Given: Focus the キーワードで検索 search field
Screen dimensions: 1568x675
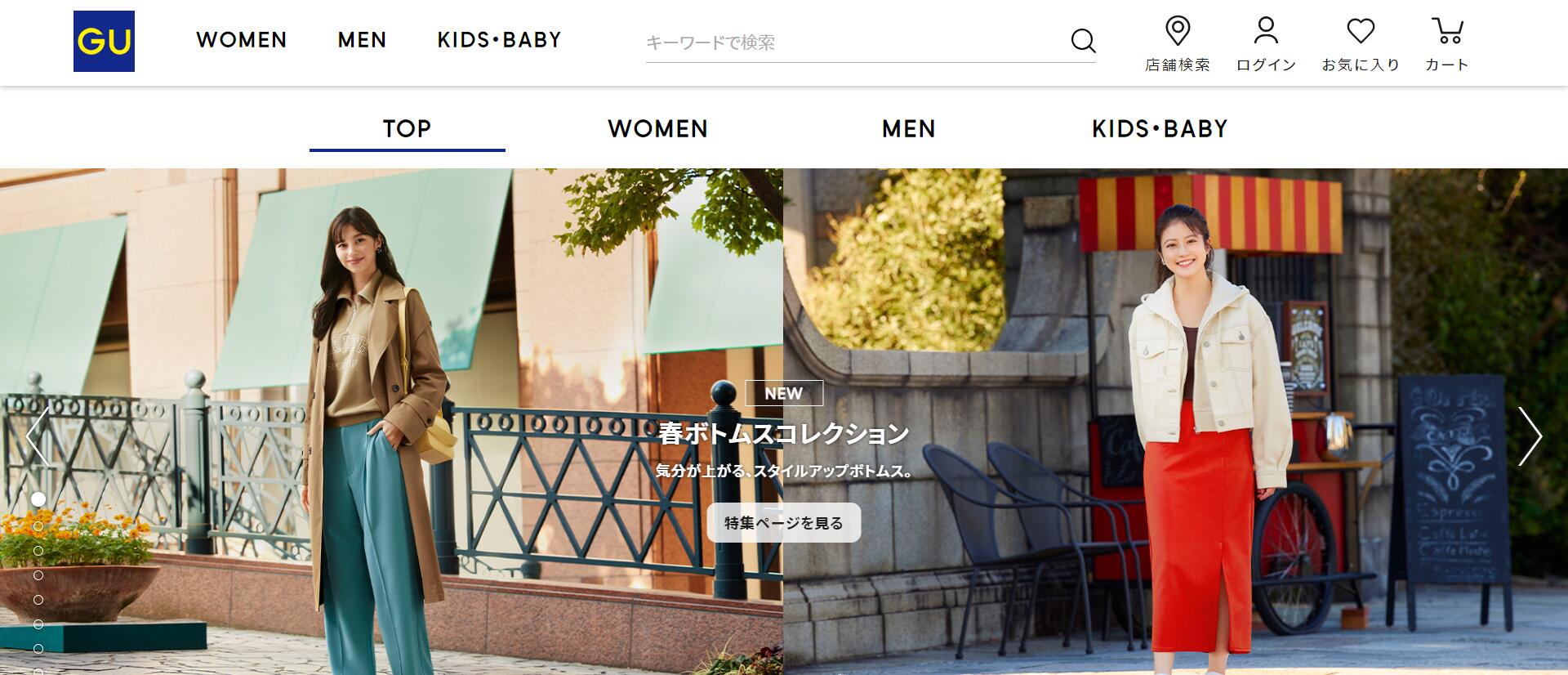Looking at the screenshot, I should pyautogui.click(x=853, y=42).
